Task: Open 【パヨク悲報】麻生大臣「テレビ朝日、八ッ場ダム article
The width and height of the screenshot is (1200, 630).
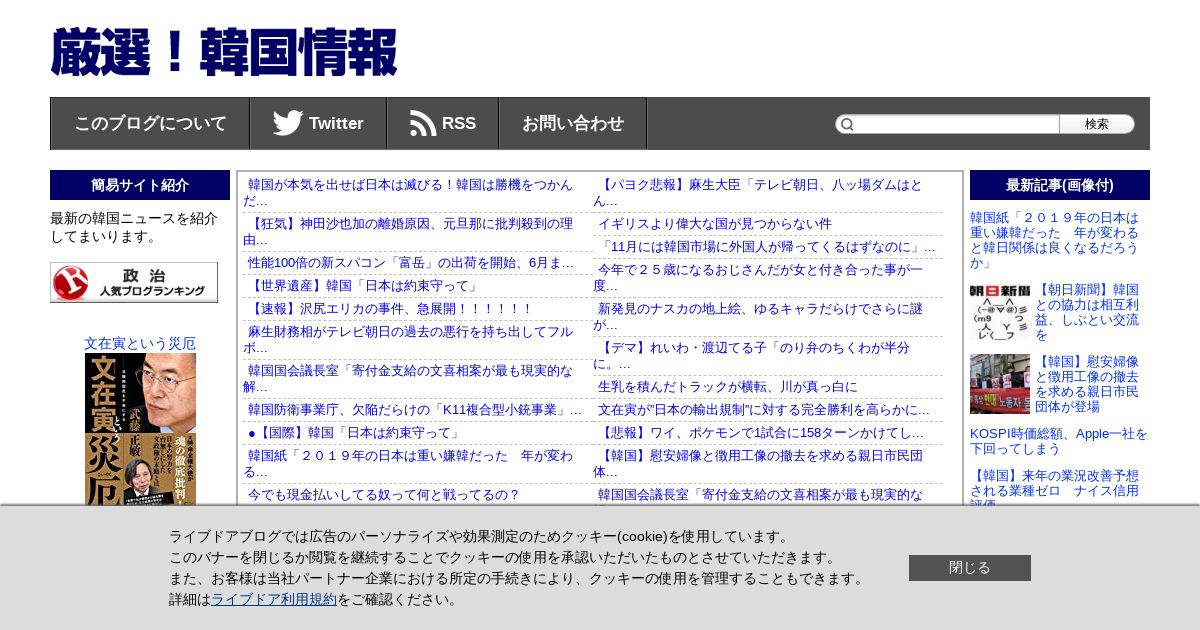Action: click(x=760, y=193)
